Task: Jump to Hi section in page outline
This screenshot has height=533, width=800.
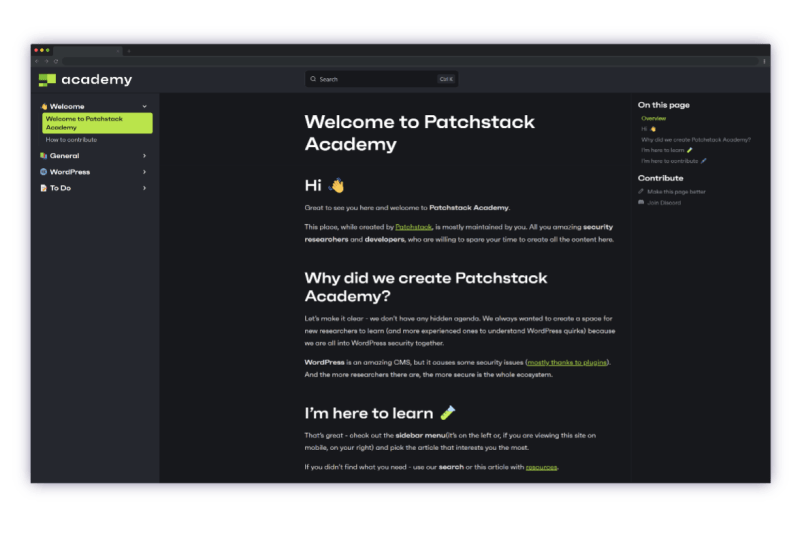Action: click(648, 129)
